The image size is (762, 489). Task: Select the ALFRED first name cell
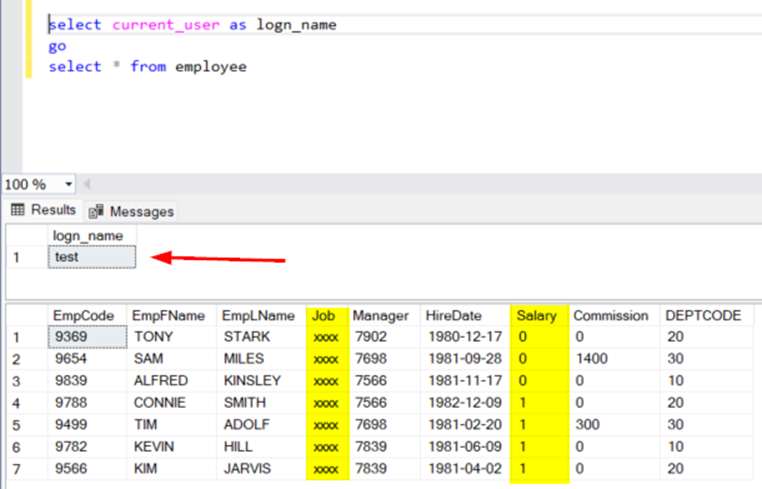pyautogui.click(x=172, y=381)
